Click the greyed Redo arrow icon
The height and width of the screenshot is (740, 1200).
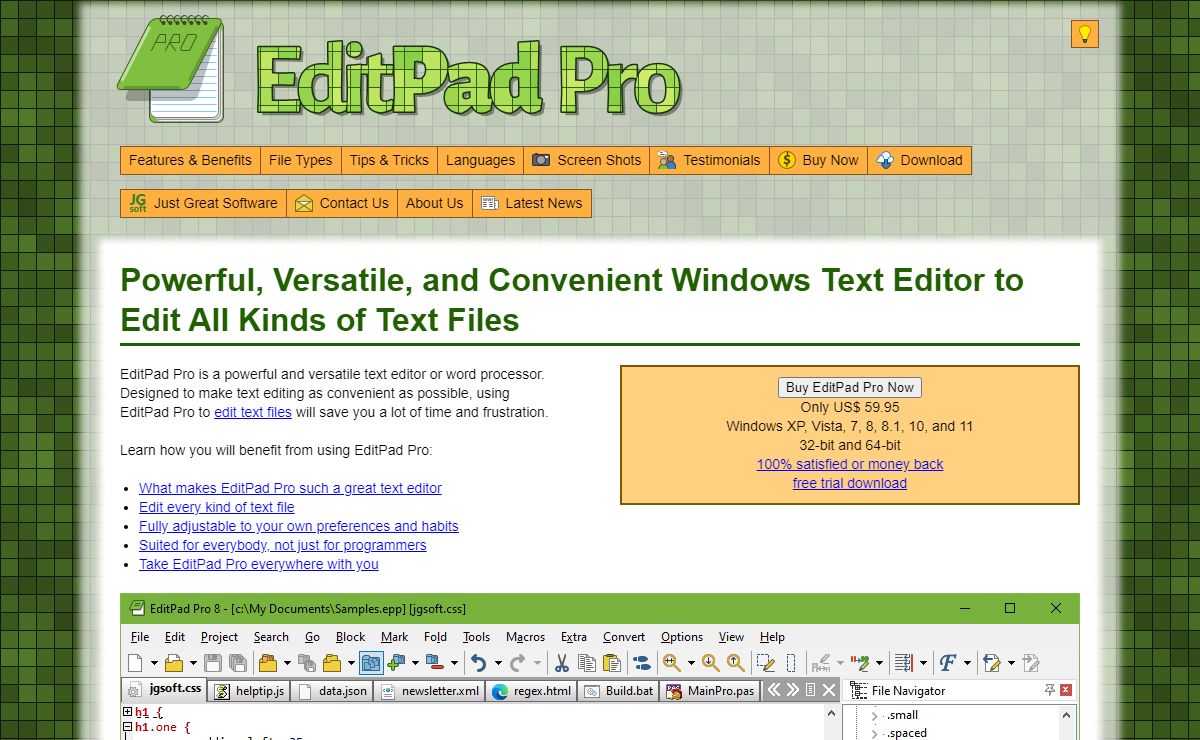click(x=517, y=662)
